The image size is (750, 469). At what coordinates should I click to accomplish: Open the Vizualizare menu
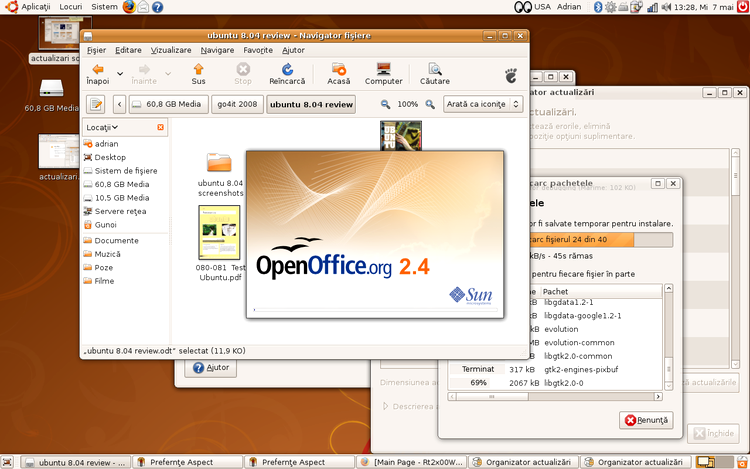tap(171, 50)
